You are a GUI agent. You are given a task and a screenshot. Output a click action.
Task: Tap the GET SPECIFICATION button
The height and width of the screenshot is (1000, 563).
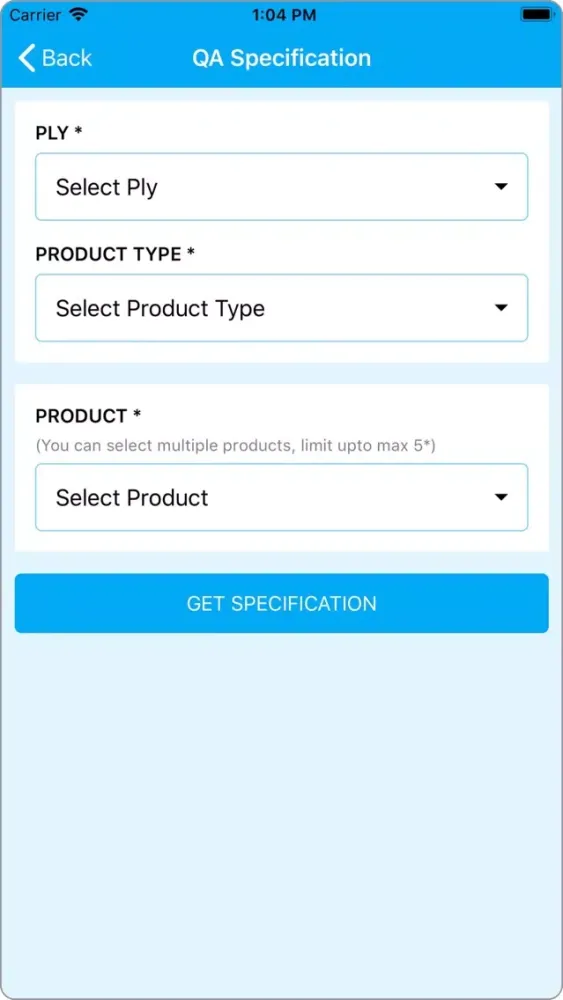(281, 603)
